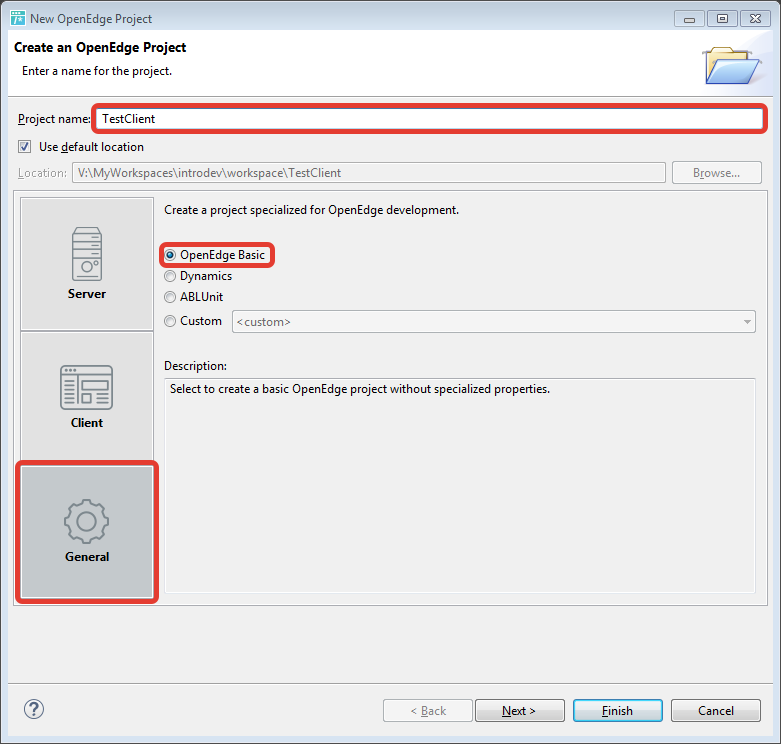Click the New OpenEdge Project title icon

(18, 18)
